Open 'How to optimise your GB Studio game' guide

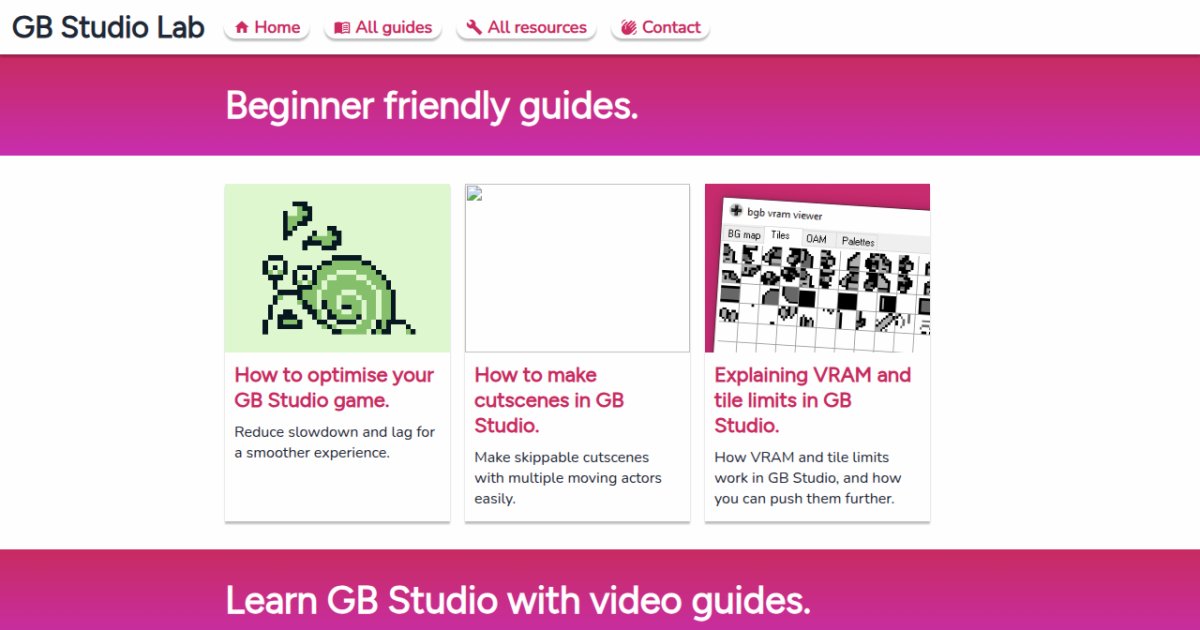tap(334, 387)
